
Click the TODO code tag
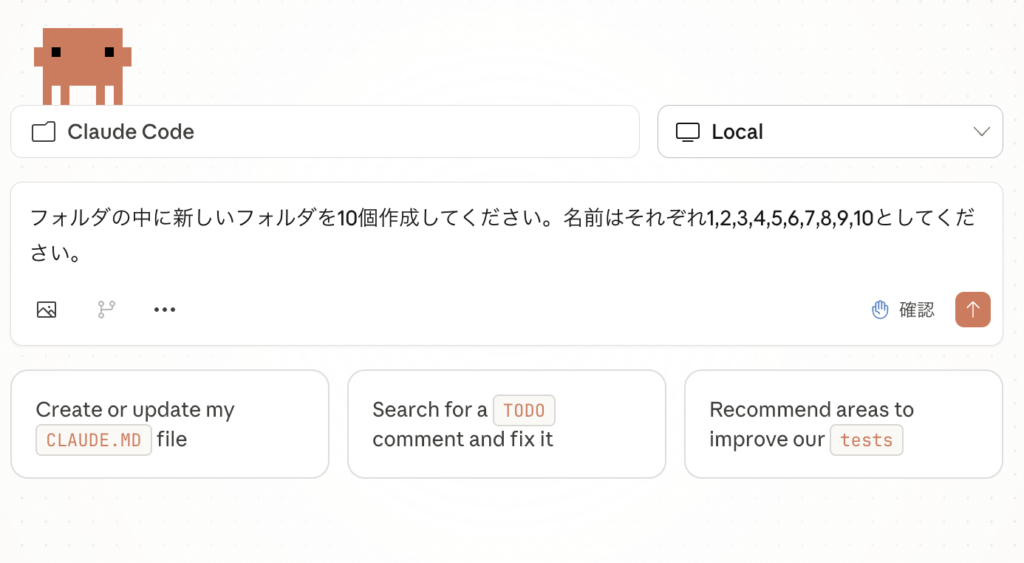click(x=524, y=410)
